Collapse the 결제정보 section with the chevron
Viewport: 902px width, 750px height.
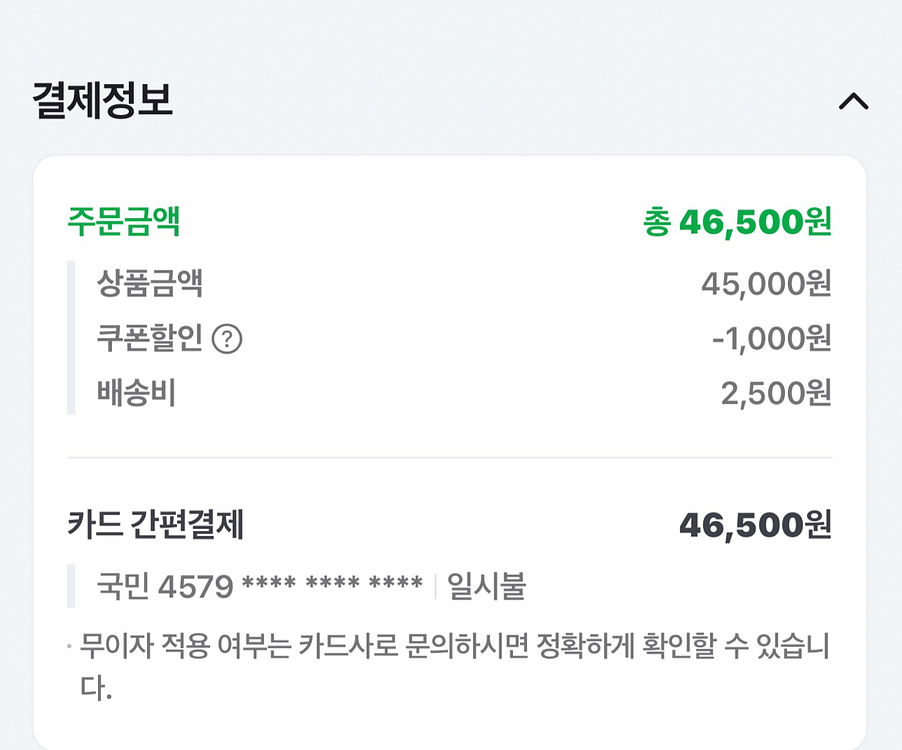point(852,101)
